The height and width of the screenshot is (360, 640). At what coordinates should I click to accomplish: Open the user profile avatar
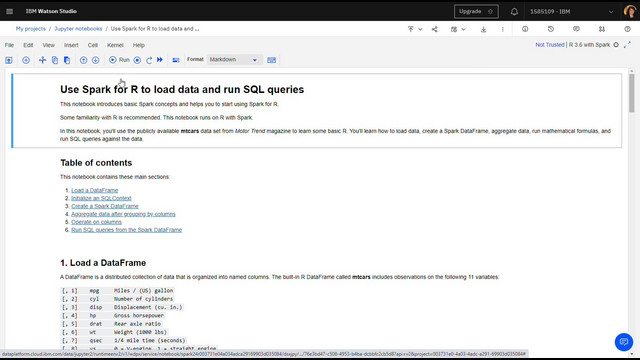pyautogui.click(x=630, y=11)
